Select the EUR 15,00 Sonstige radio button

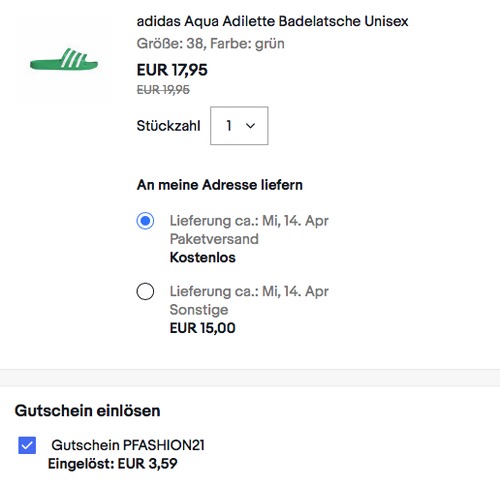(x=145, y=291)
